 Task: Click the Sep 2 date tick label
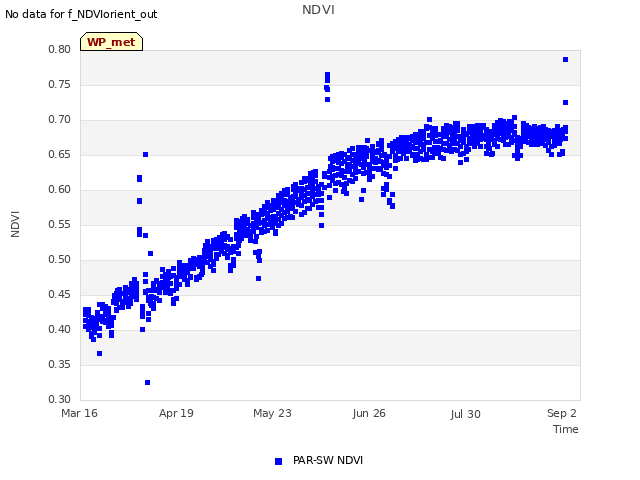[562, 413]
